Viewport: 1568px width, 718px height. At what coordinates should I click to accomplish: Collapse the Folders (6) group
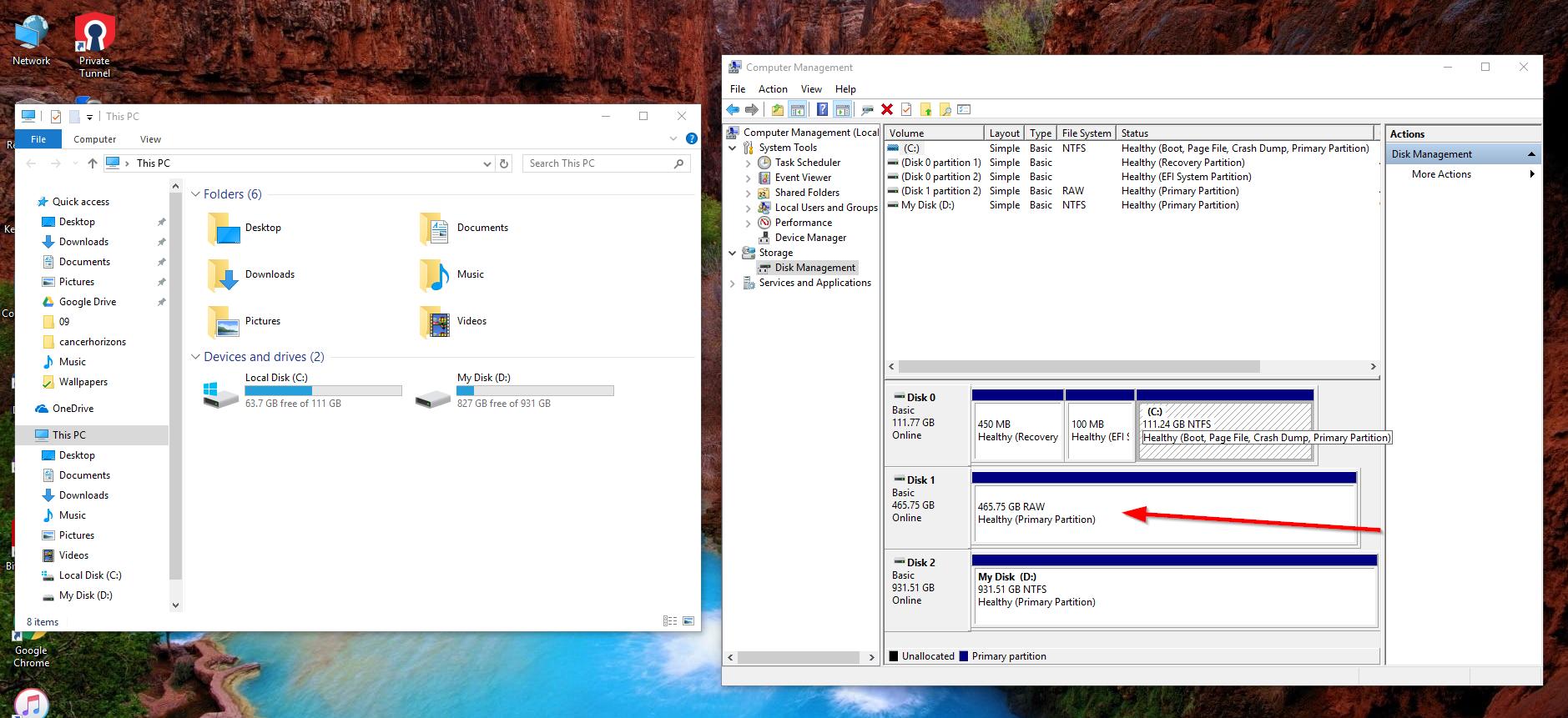tap(196, 194)
